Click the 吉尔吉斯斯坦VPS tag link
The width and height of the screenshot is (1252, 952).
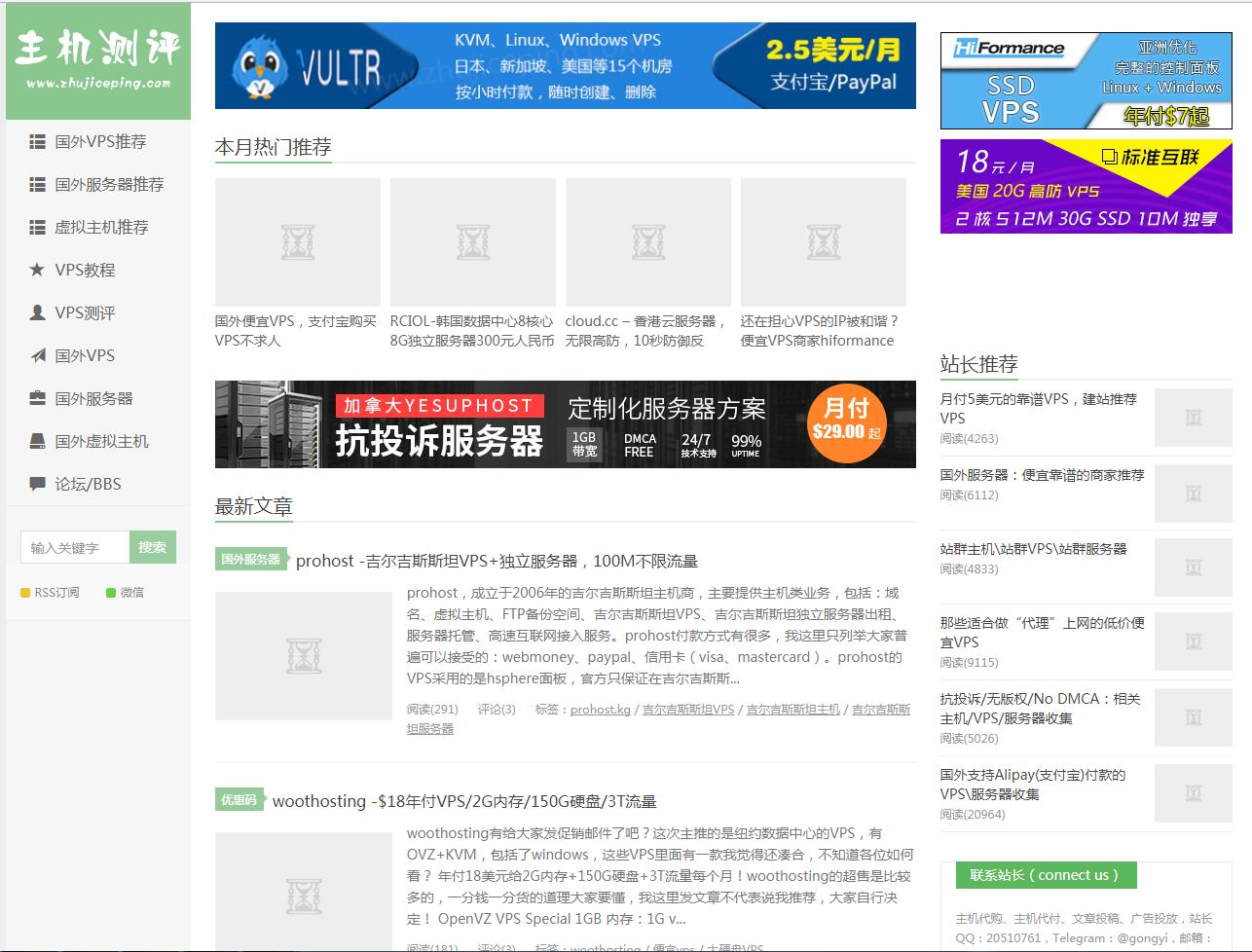click(688, 710)
